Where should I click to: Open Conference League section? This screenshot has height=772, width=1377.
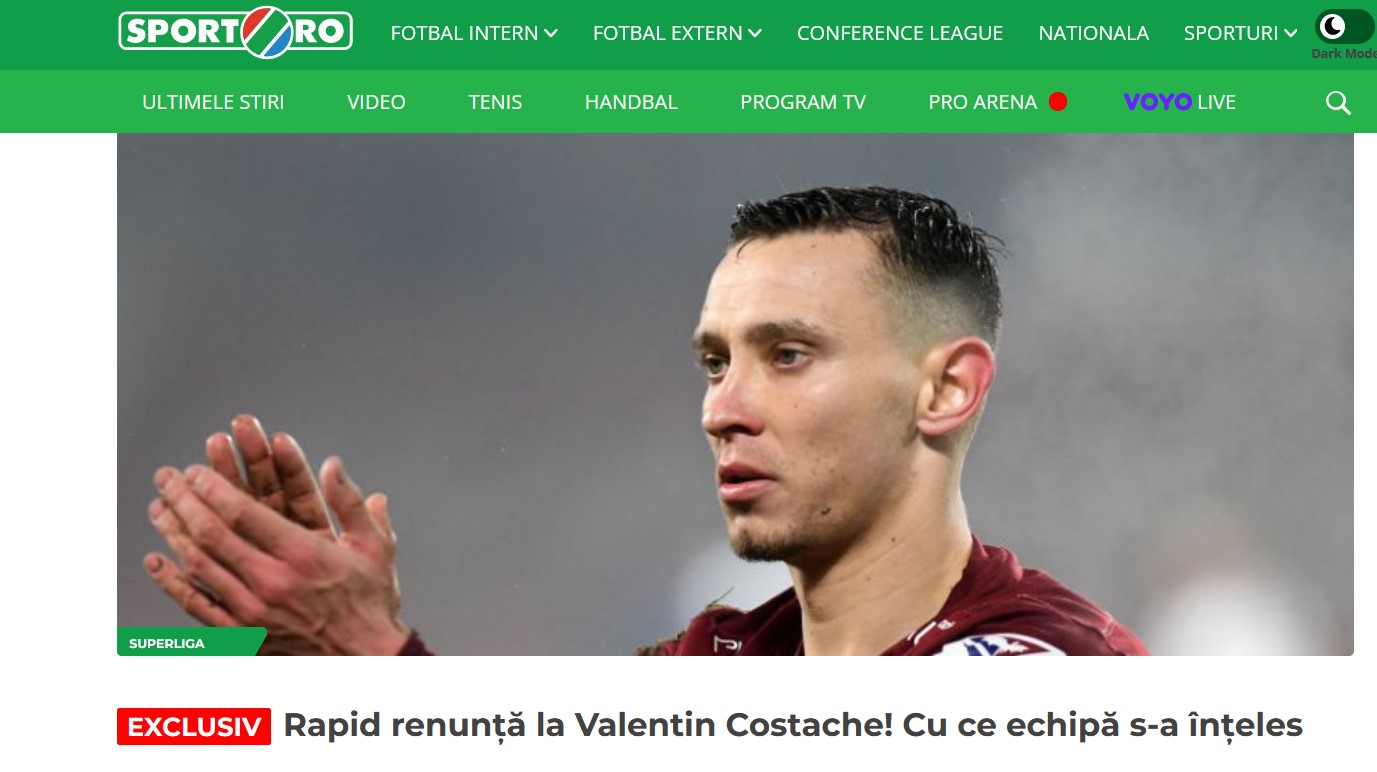tap(900, 33)
